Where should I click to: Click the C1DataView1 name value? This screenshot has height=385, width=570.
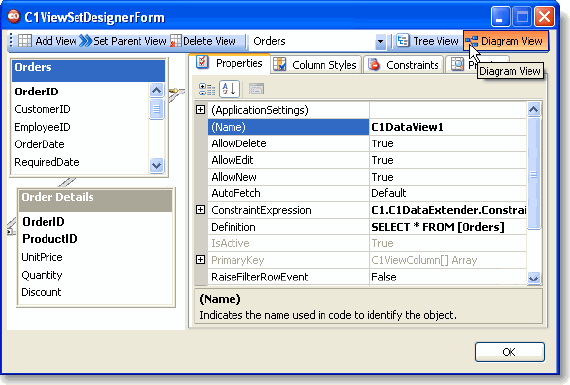tap(407, 127)
